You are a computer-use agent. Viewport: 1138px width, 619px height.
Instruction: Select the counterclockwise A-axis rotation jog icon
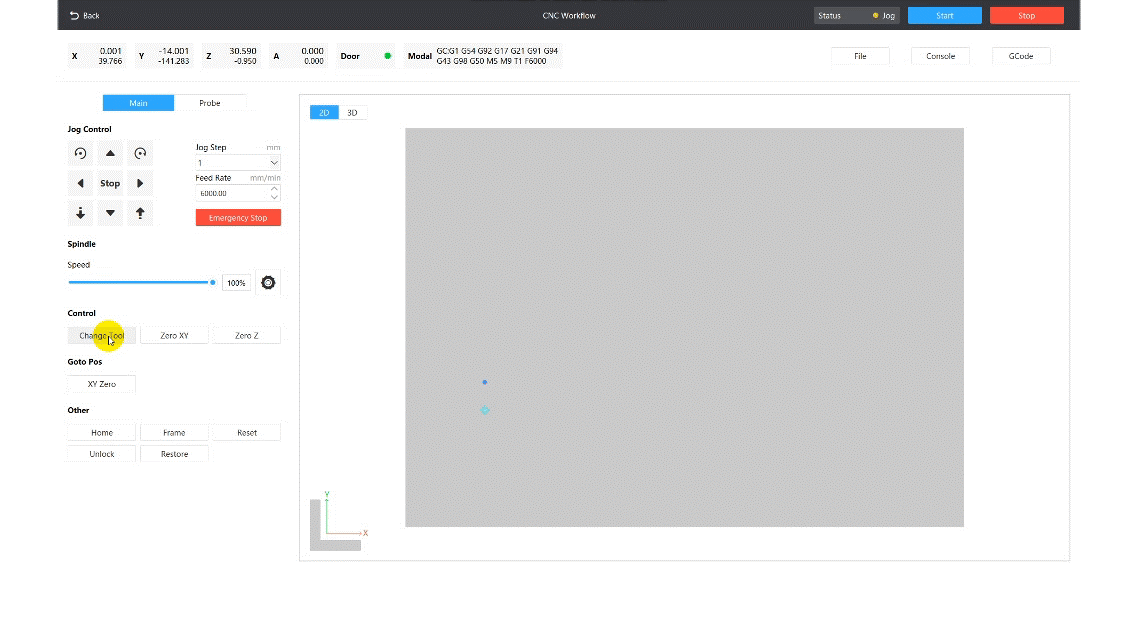coord(80,153)
